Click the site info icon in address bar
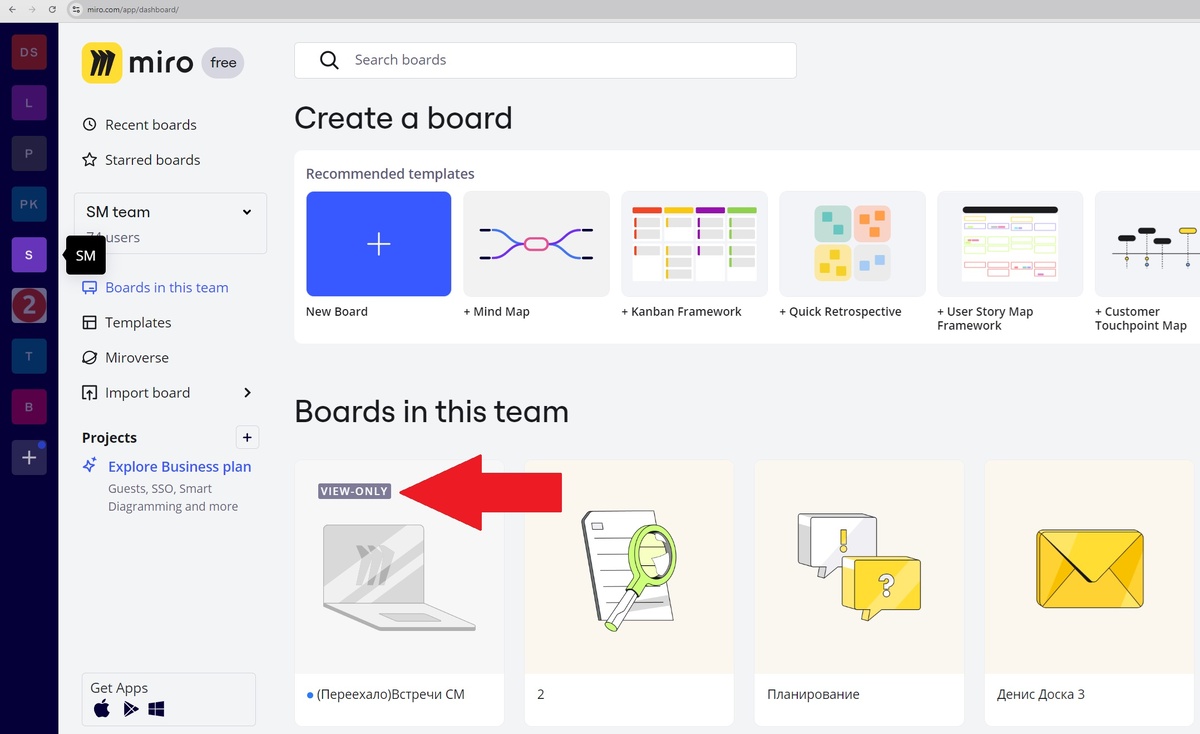1200x734 pixels. pos(75,9)
